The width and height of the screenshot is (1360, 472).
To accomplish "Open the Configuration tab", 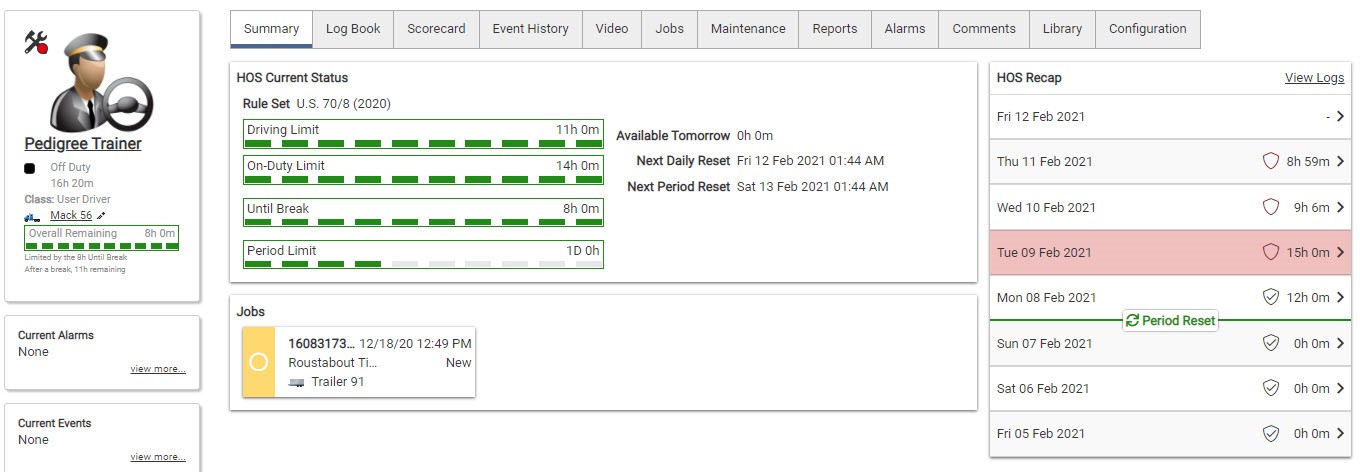I will tap(1148, 29).
